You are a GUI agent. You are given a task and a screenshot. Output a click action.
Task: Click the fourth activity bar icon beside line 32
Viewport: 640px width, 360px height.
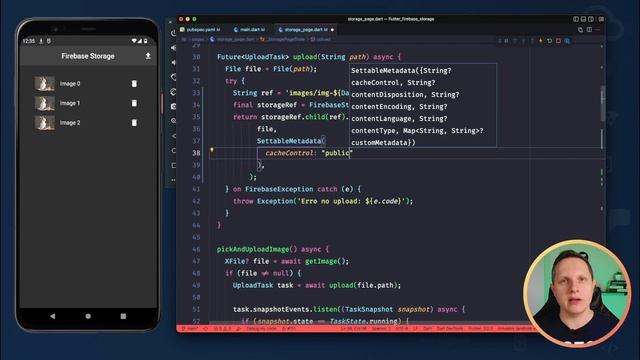pyautogui.click(x=173, y=77)
